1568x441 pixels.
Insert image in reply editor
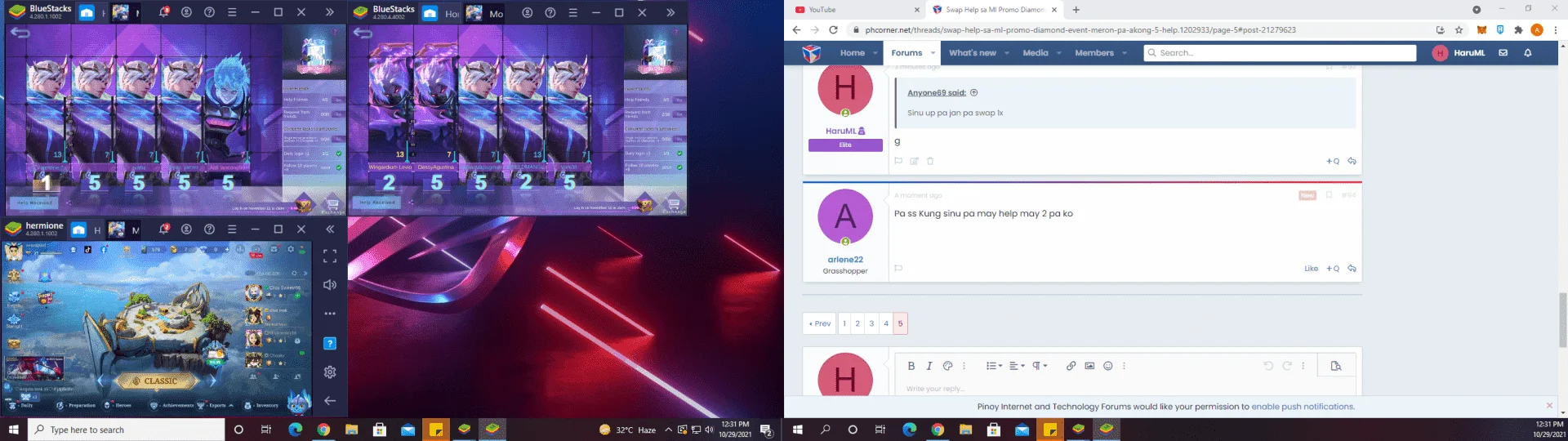click(1089, 366)
